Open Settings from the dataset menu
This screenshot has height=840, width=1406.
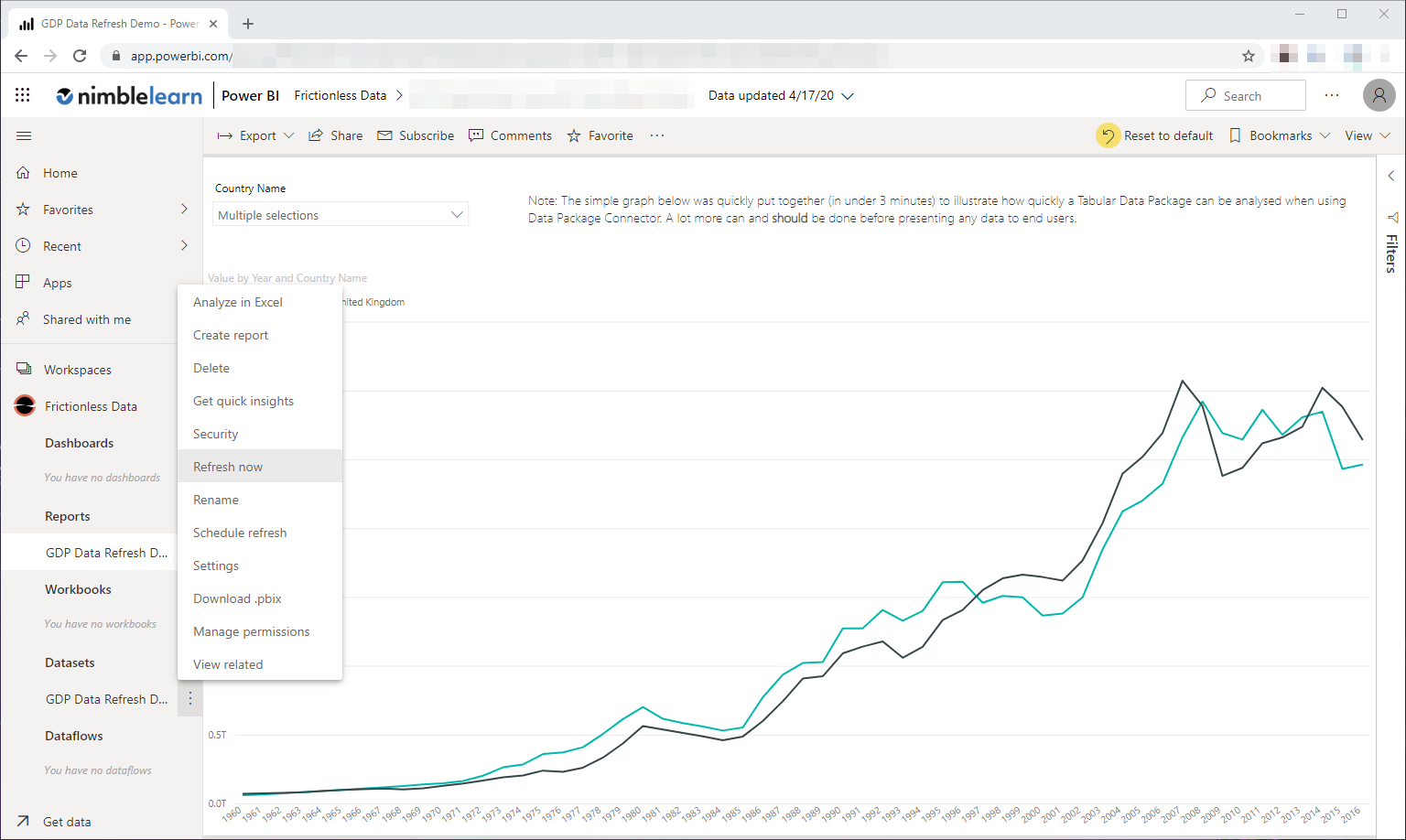point(260,565)
